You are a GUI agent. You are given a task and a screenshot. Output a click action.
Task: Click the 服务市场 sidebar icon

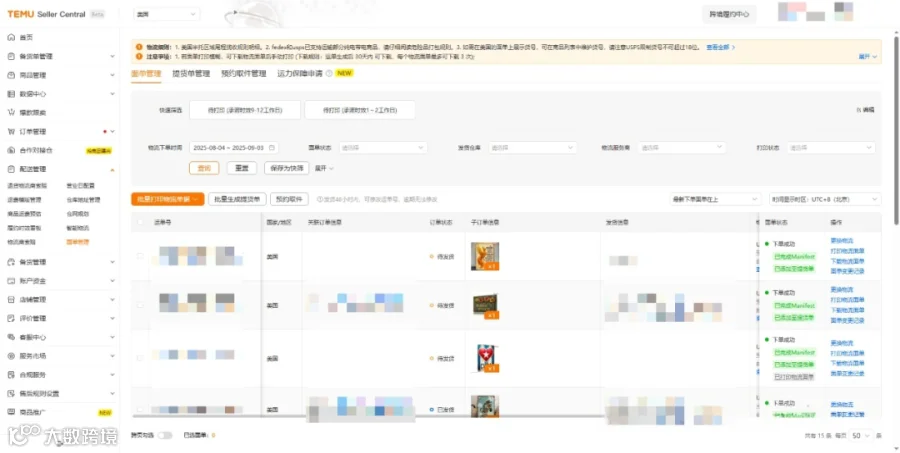[x=11, y=356]
